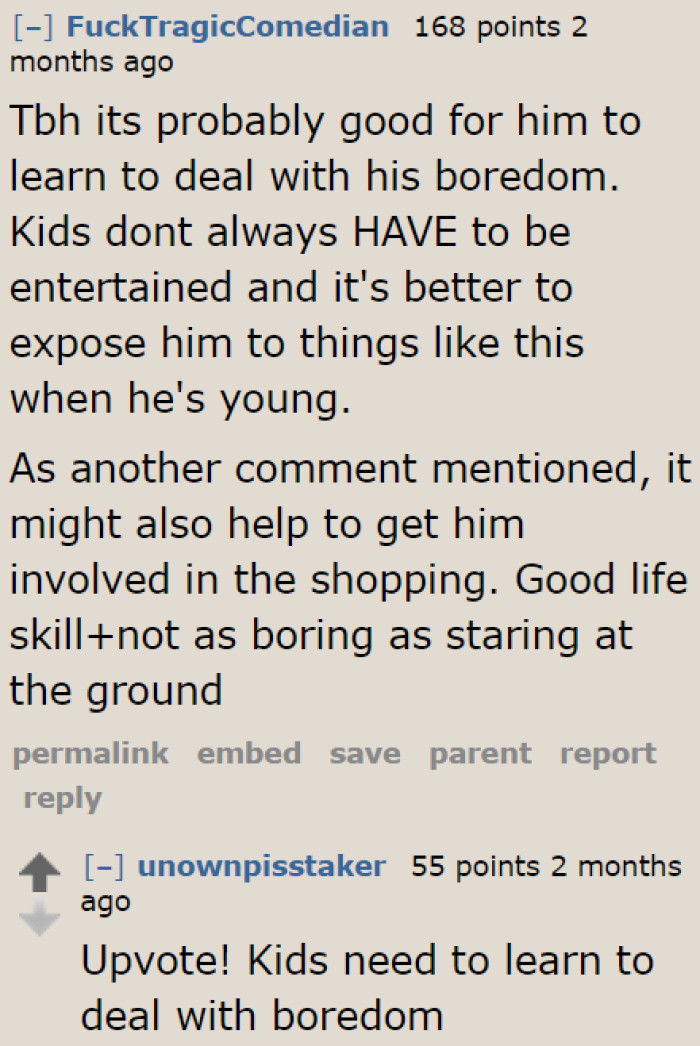
Task: Reply to FuckTragicComedian's comment
Action: (62, 797)
